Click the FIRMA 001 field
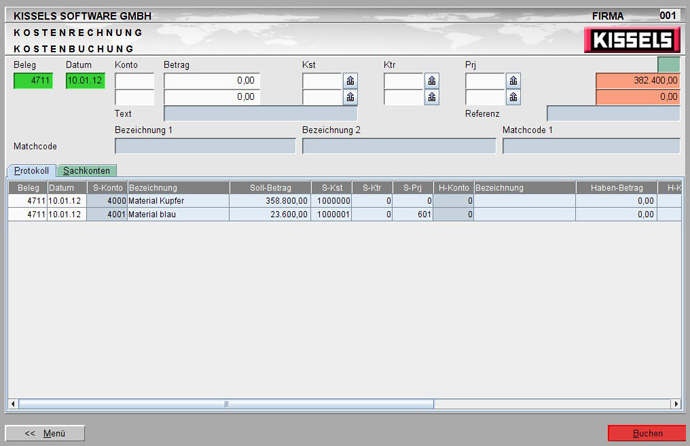Screen dimensions: 690x446 (669, 15)
